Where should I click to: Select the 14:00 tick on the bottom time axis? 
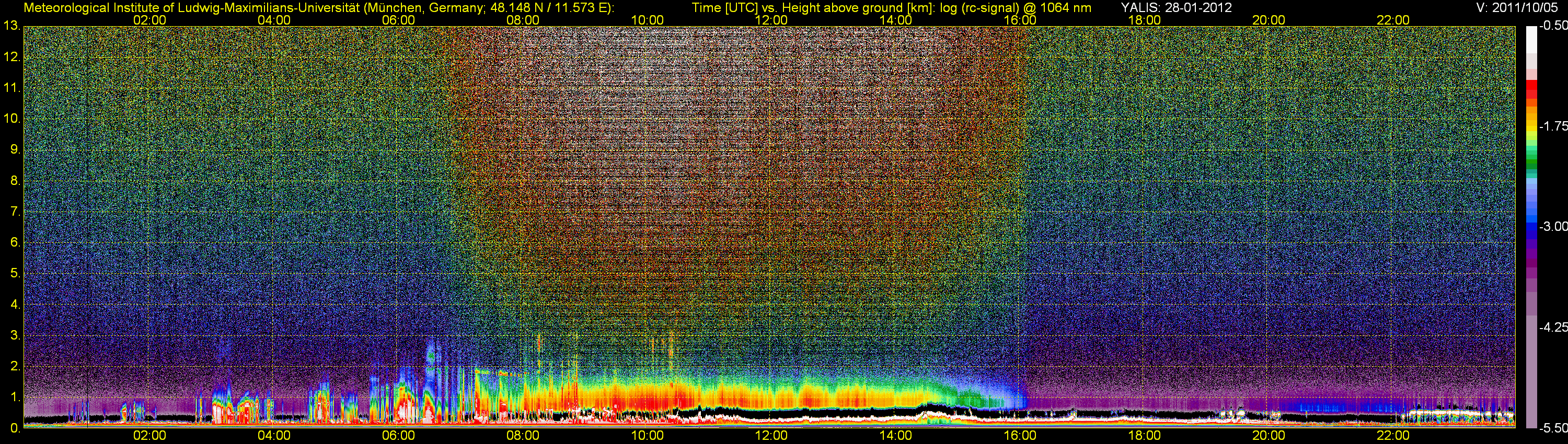pyautogui.click(x=895, y=436)
